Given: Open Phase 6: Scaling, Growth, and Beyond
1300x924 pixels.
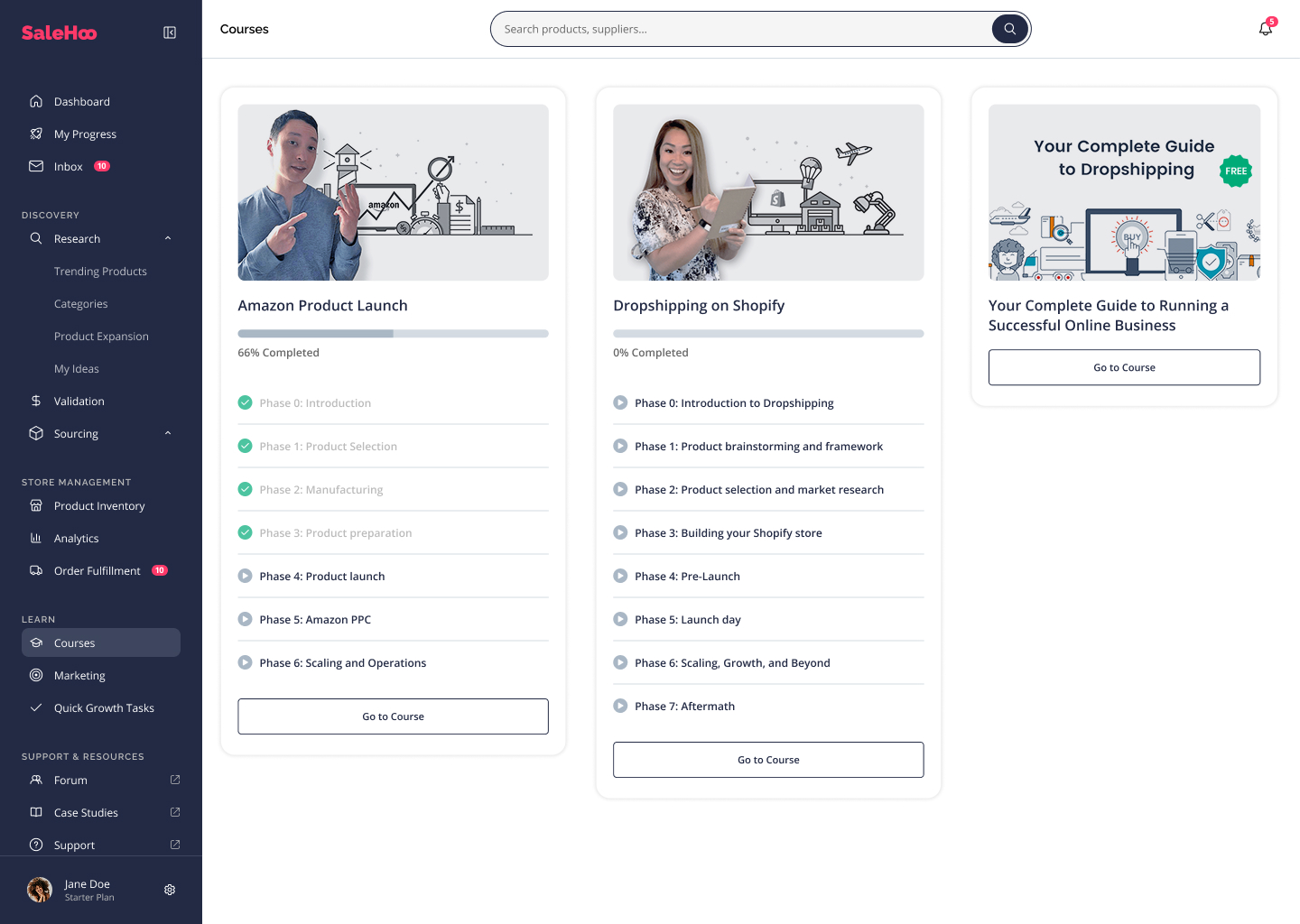Looking at the screenshot, I should (x=732, y=662).
